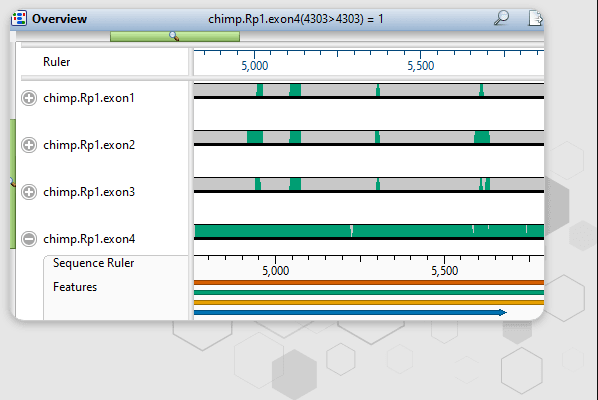Image resolution: width=598 pixels, height=400 pixels.
Task: Click the zoom icon on green slider
Action: tap(174, 36)
